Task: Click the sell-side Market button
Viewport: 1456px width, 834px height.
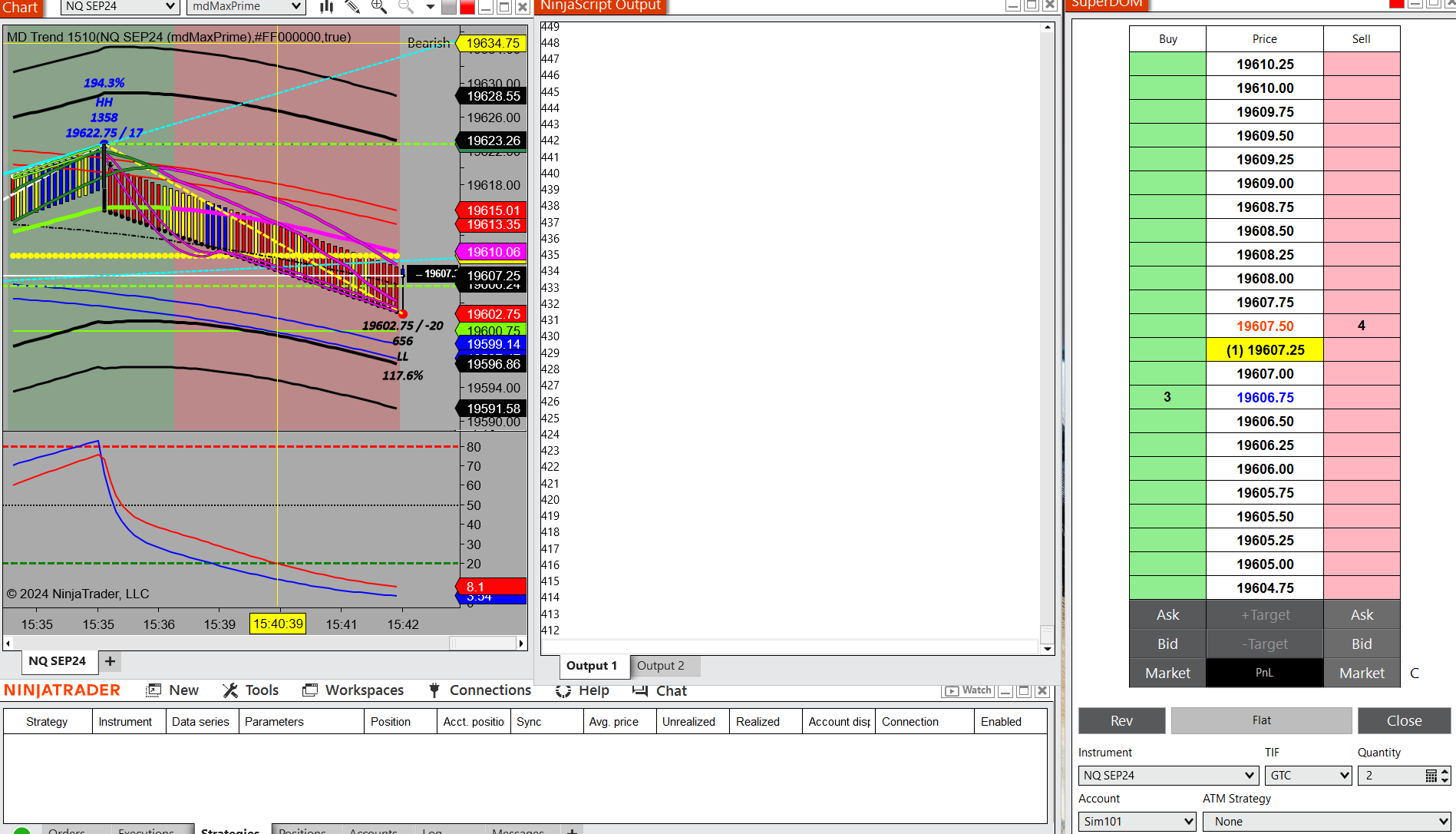Action: [x=1362, y=673]
